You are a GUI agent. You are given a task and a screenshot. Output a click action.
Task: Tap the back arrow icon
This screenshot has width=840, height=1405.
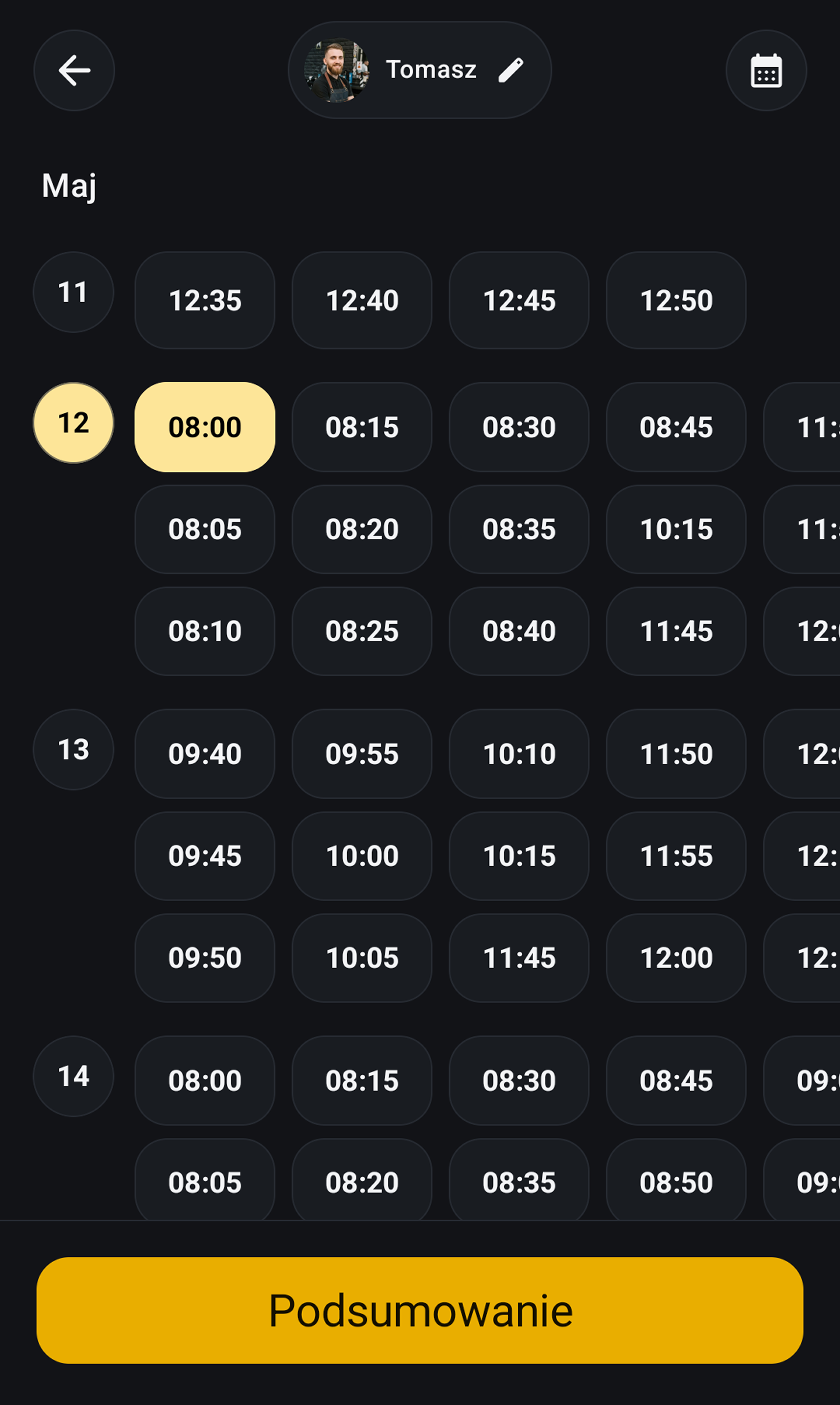[x=74, y=70]
